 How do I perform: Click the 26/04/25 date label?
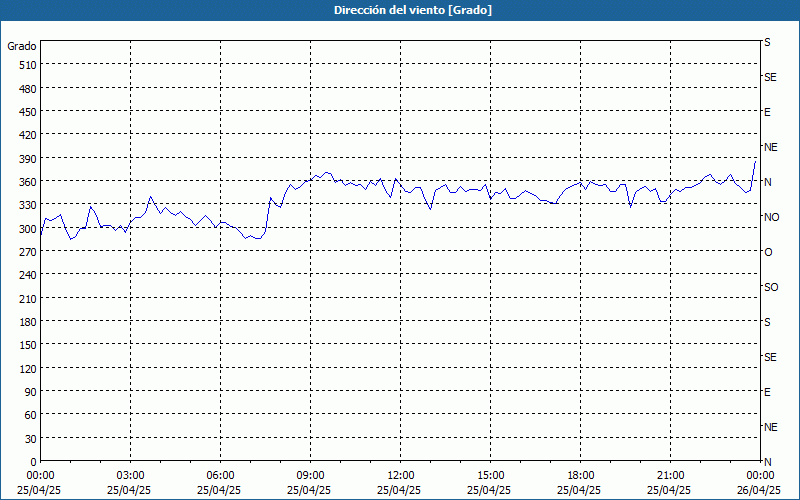pos(758,490)
